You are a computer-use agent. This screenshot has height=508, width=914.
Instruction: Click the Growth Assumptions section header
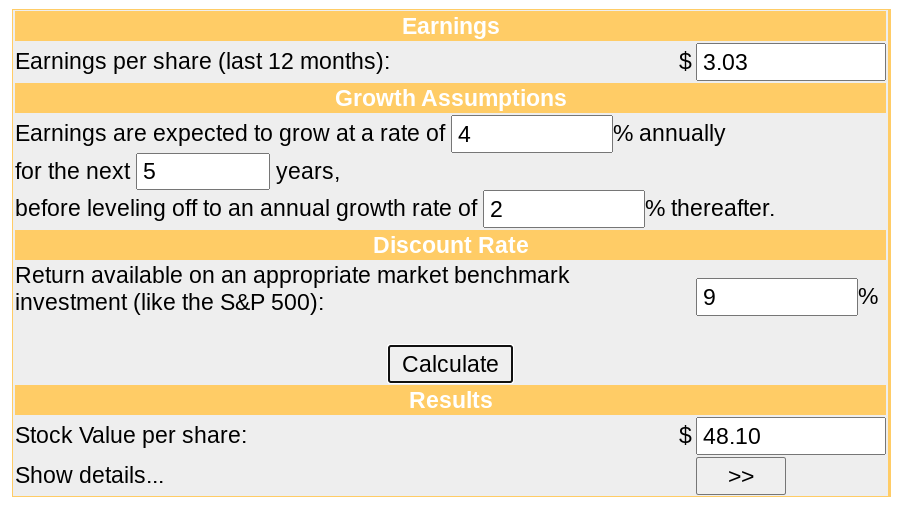coord(450,98)
